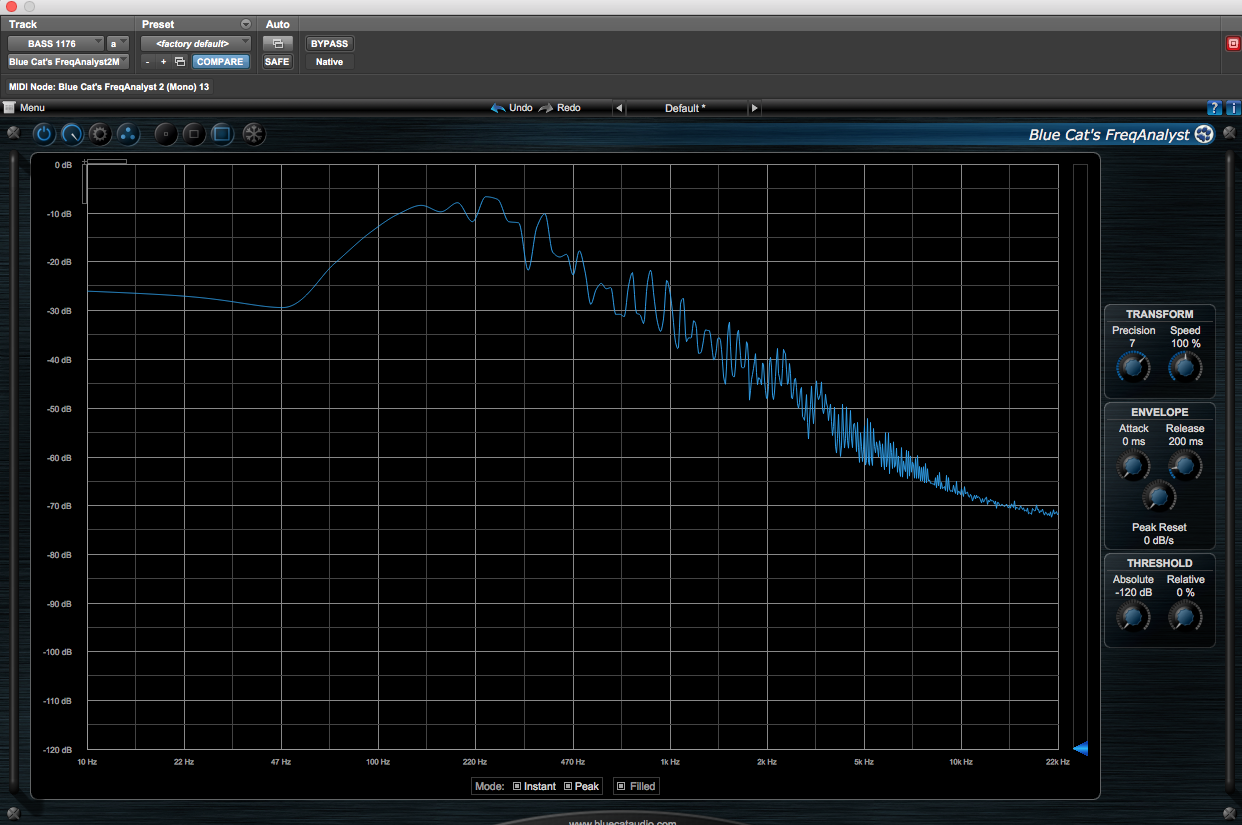Click the Peak Reset knob
The height and width of the screenshot is (825, 1242).
1159,495
